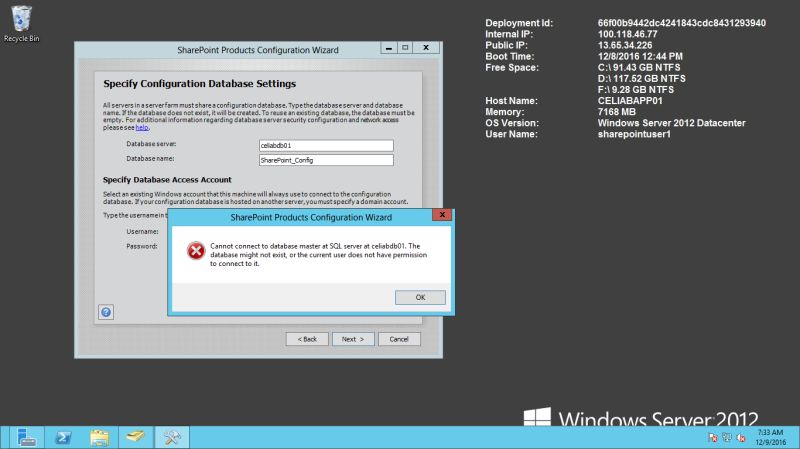Maximize the Configuration Wizard window
This screenshot has width=800, height=449.
(405, 48)
